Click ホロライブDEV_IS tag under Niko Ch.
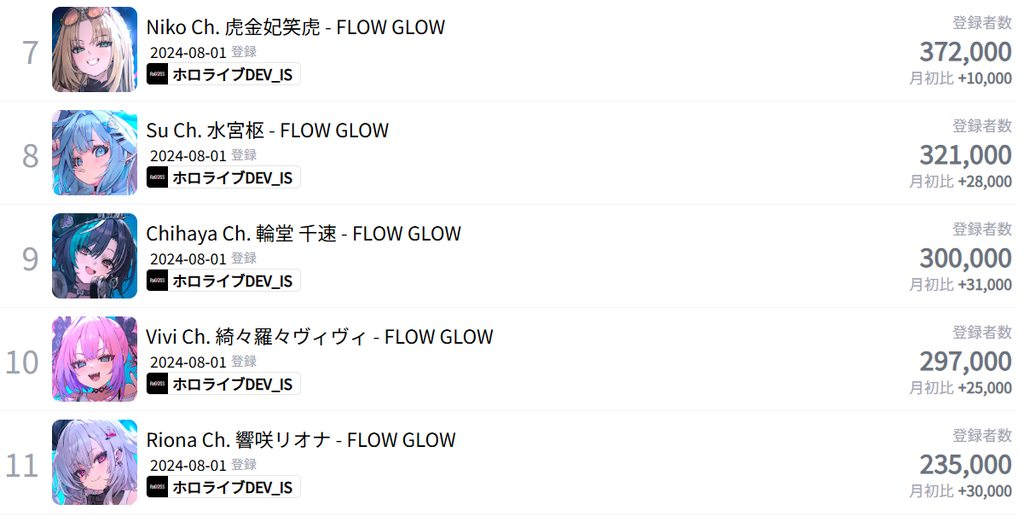 pos(223,74)
